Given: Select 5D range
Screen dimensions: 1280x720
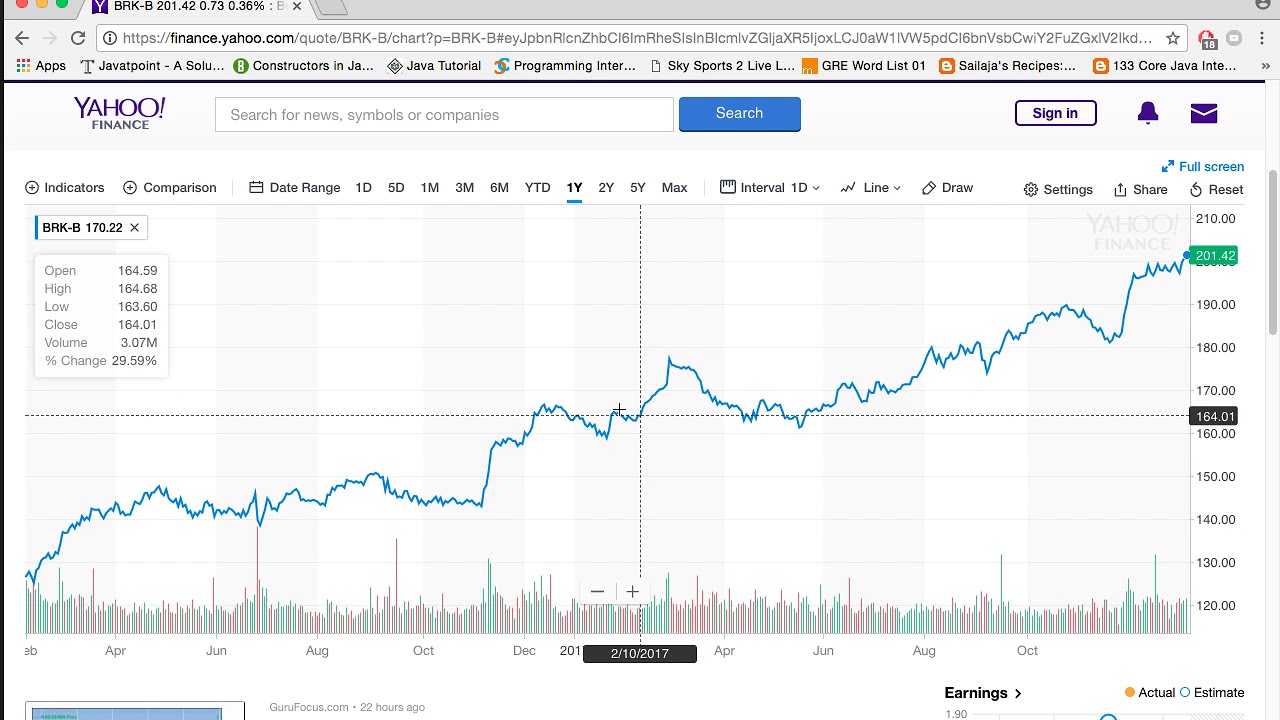Looking at the screenshot, I should click(396, 188).
